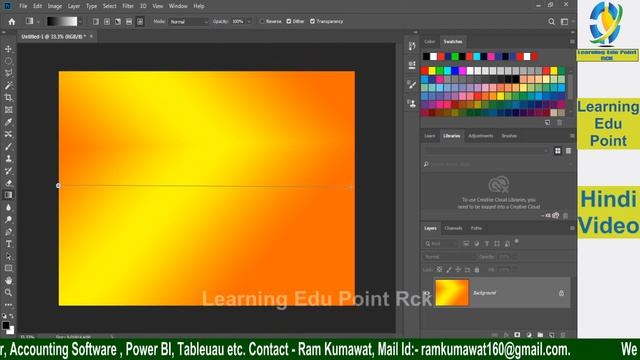The image size is (640, 360).
Task: Open the Window menu
Action: tap(178, 6)
